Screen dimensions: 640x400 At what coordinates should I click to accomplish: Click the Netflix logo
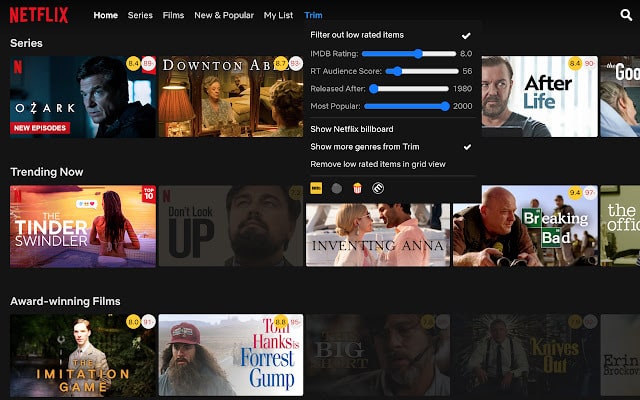tap(39, 15)
